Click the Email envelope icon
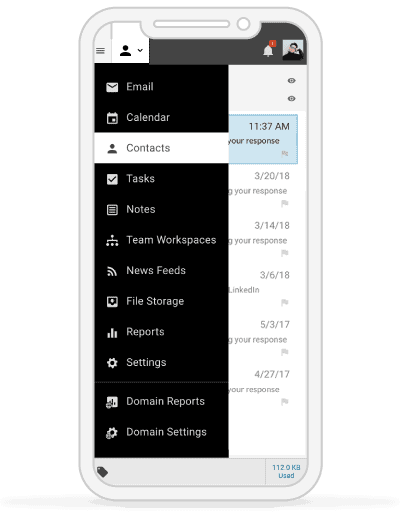This screenshot has width=400, height=520. pos(112,87)
